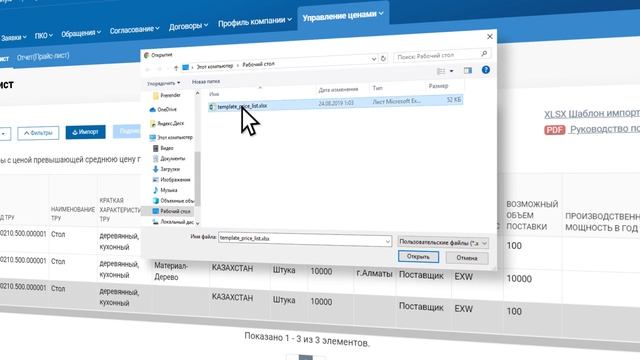Open the Управление ценами menu tab
Image resolution: width=640 pixels, height=360 pixels.
pyautogui.click(x=343, y=16)
